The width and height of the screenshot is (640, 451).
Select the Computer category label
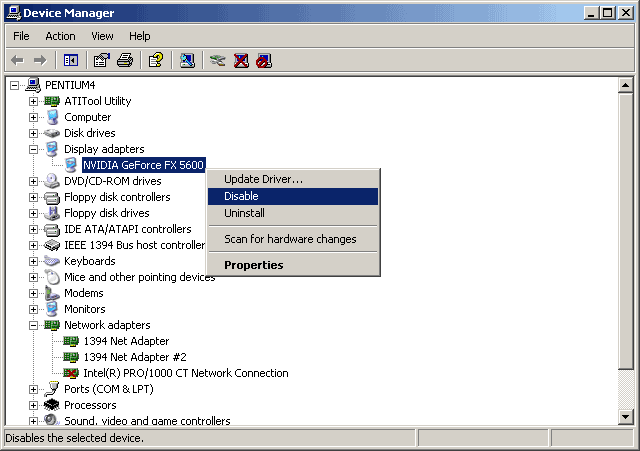87,117
